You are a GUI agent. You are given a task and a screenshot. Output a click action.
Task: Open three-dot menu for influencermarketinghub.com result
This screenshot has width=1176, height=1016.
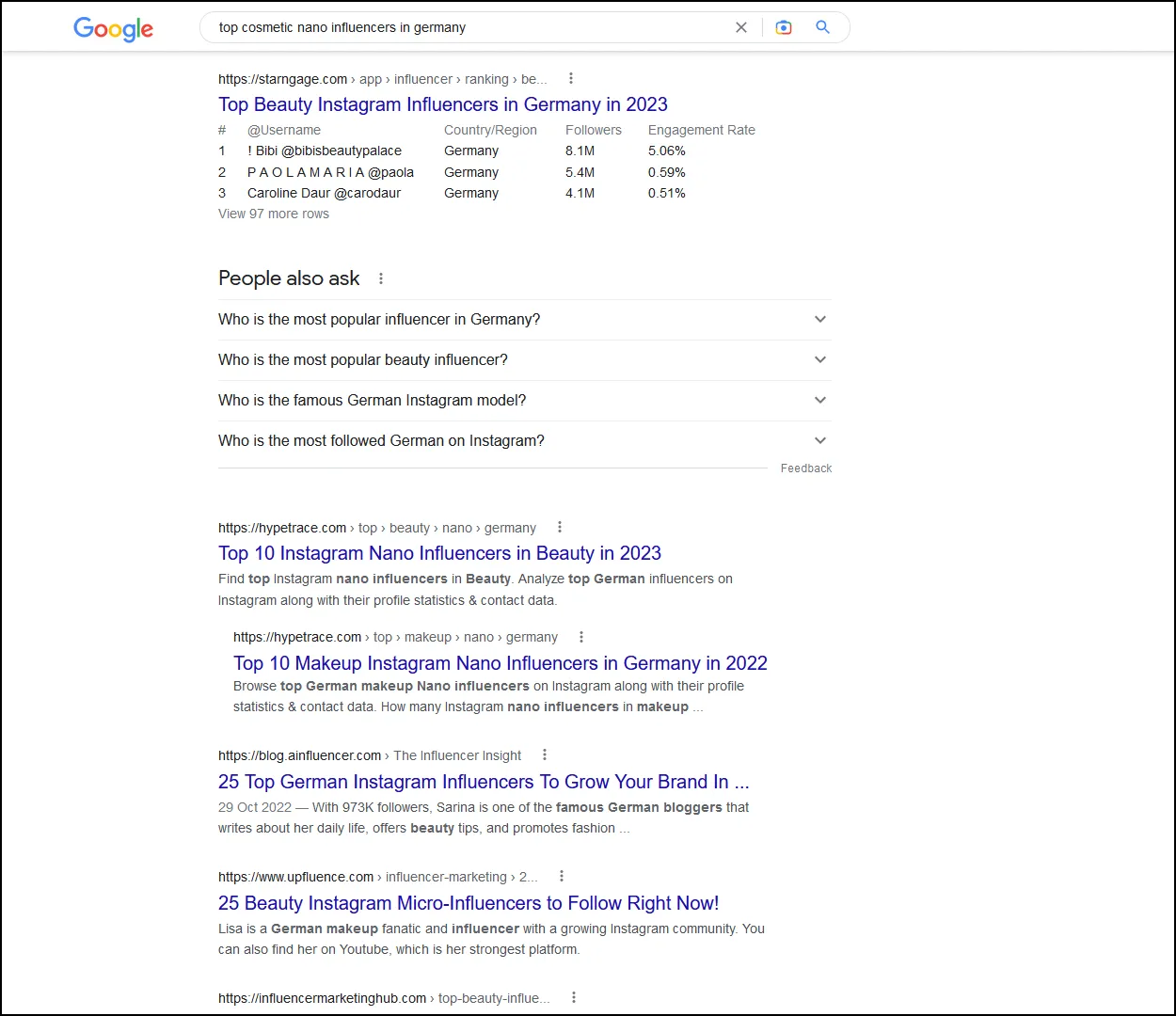574,998
